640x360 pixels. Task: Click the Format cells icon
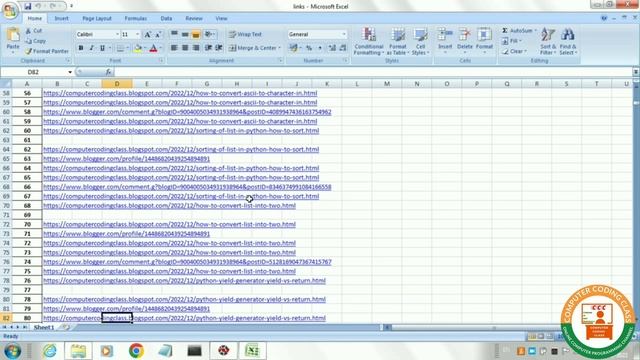point(484,35)
